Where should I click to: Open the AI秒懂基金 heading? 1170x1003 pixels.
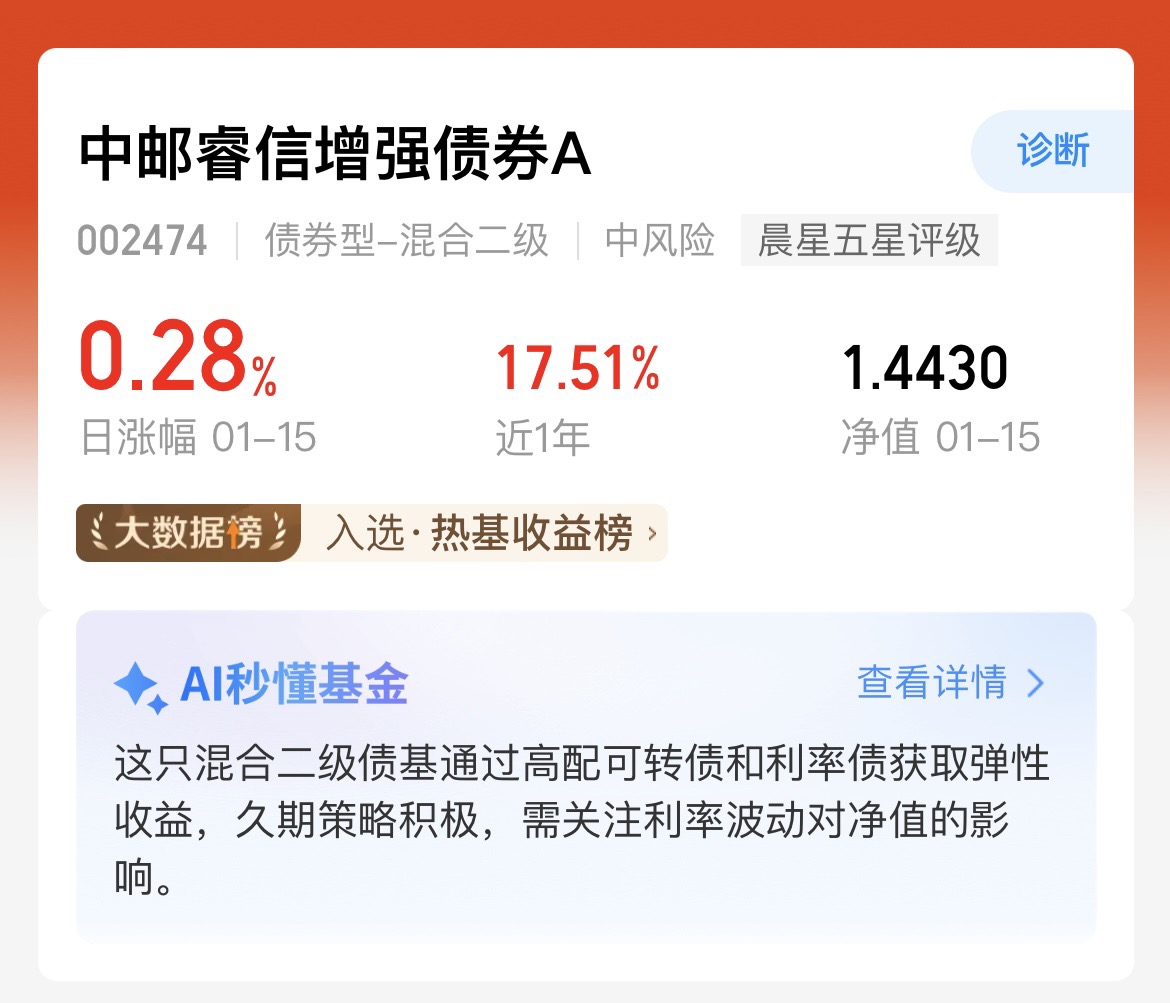click(x=294, y=683)
